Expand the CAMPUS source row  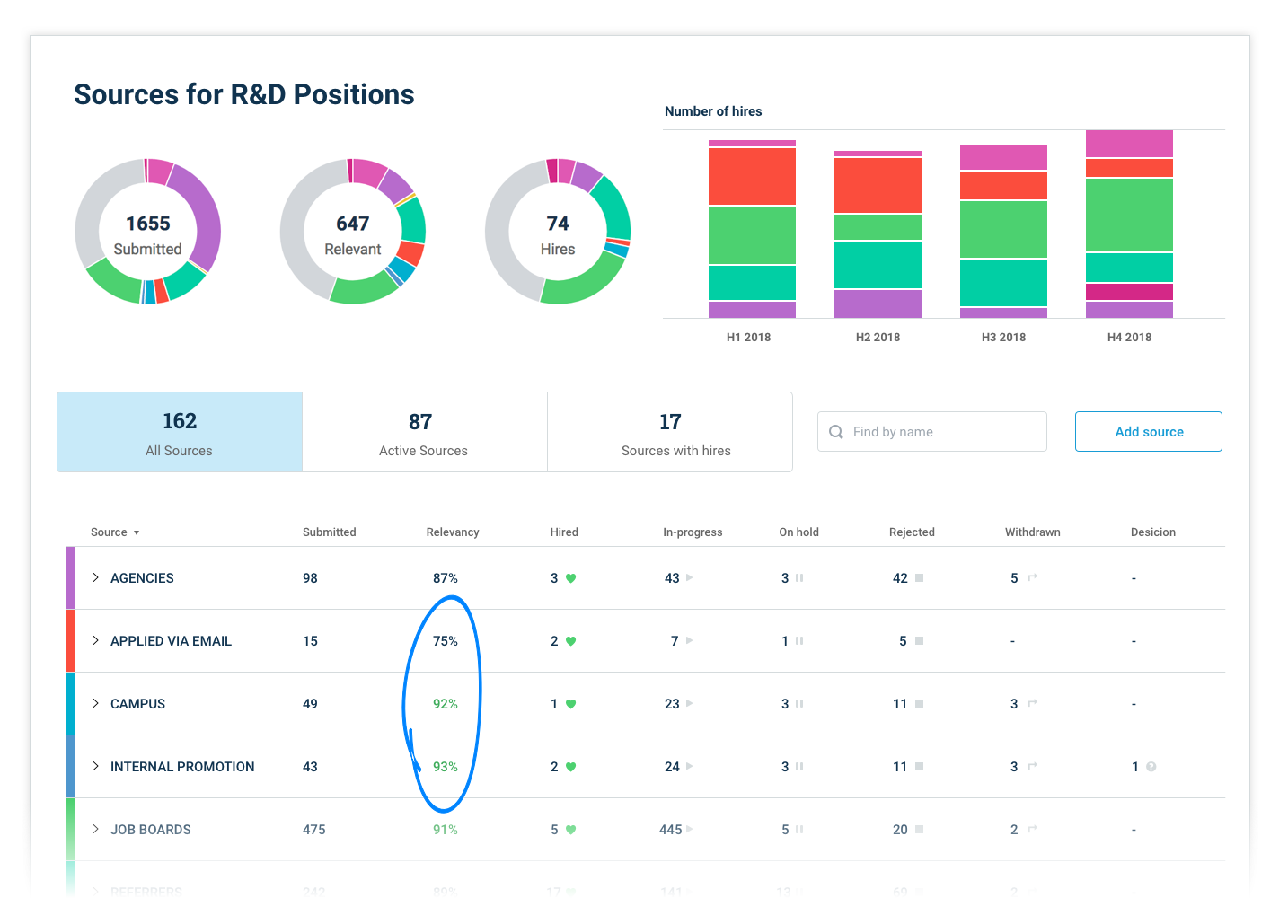click(95, 704)
